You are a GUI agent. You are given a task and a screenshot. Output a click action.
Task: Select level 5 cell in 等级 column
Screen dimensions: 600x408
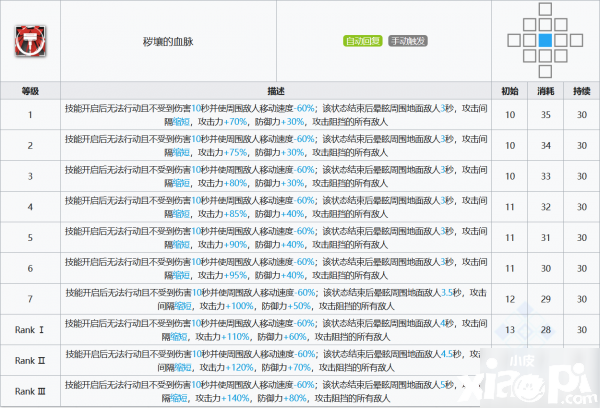pyautogui.click(x=30, y=237)
